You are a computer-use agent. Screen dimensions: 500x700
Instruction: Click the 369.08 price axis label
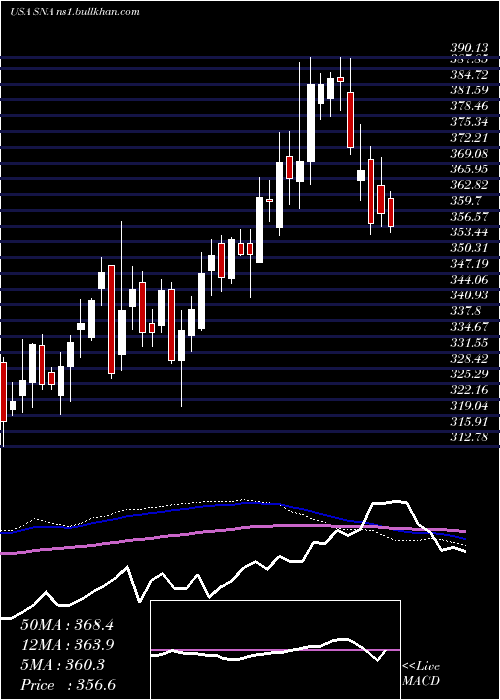coord(468,154)
